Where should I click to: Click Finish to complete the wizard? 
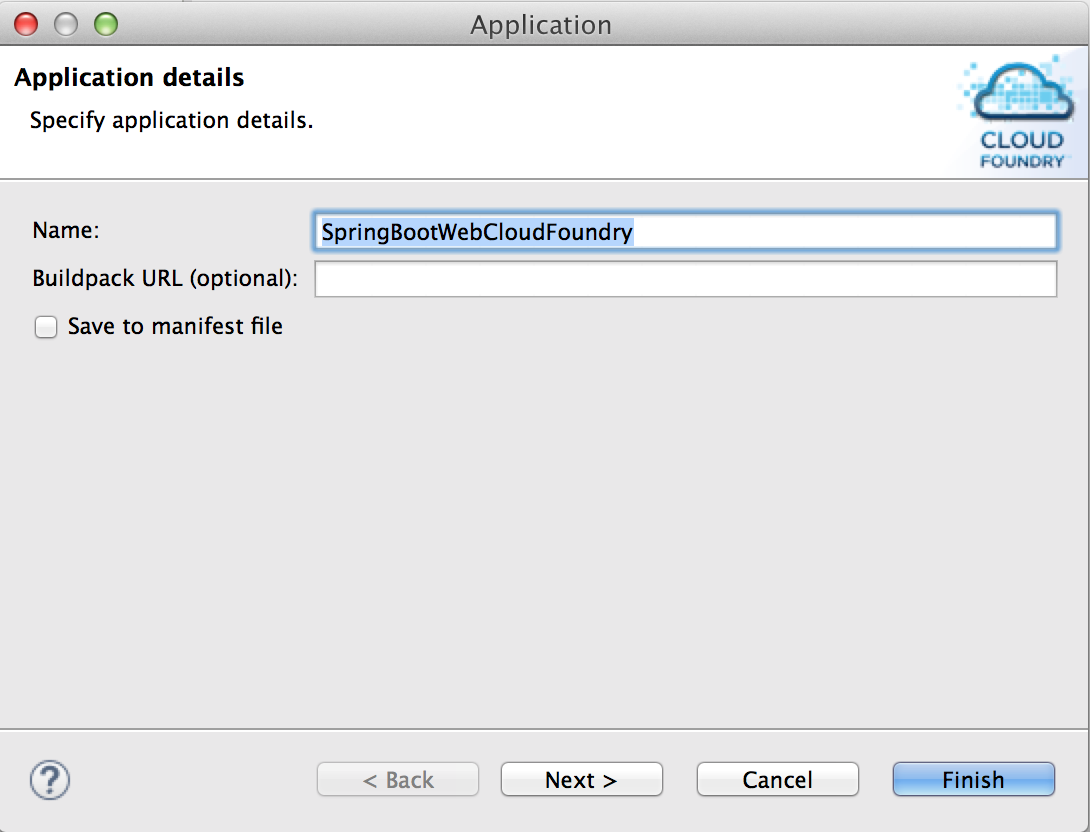[x=973, y=780]
